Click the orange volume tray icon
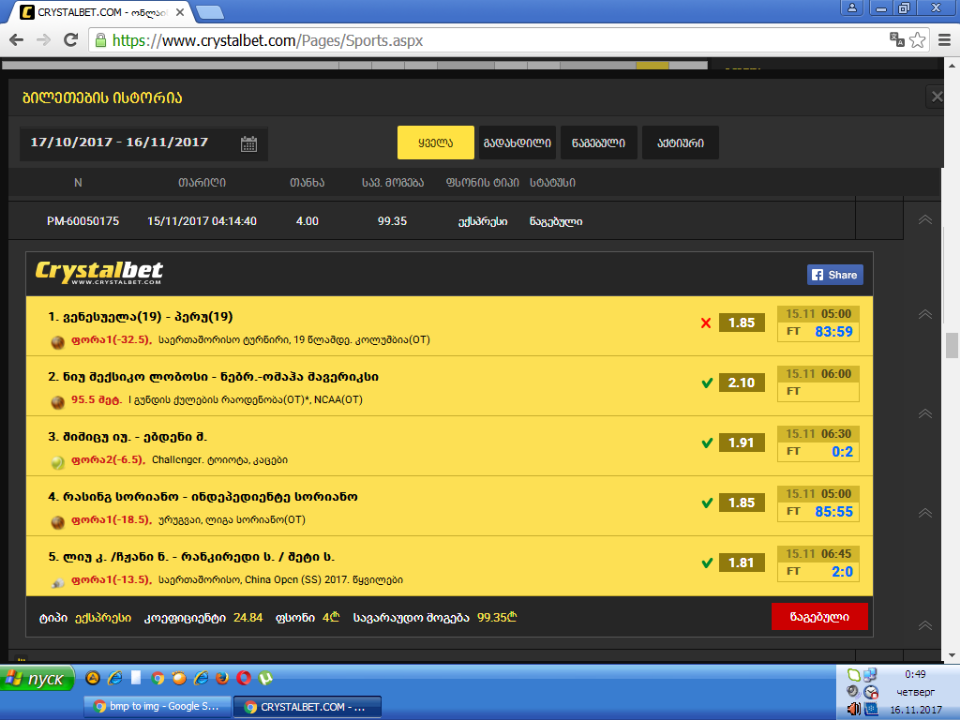This screenshot has height=720, width=960. coord(853,709)
